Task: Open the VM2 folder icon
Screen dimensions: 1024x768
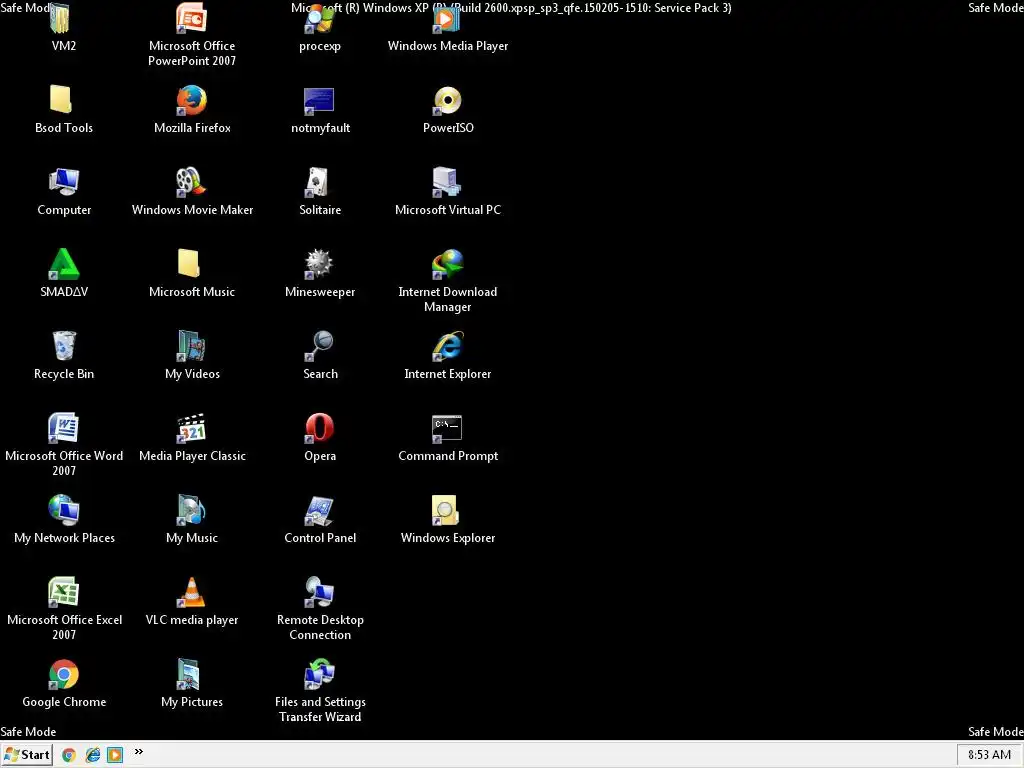Action: 61,18
